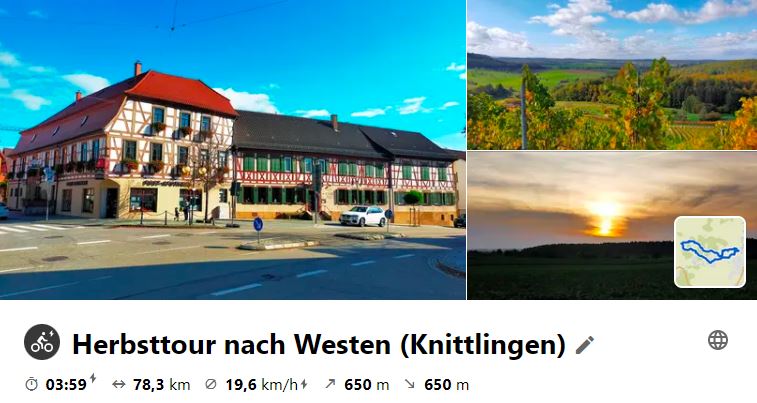Click the e-bike sport type icon
Viewport: 757px width, 403px height.
pos(42,342)
